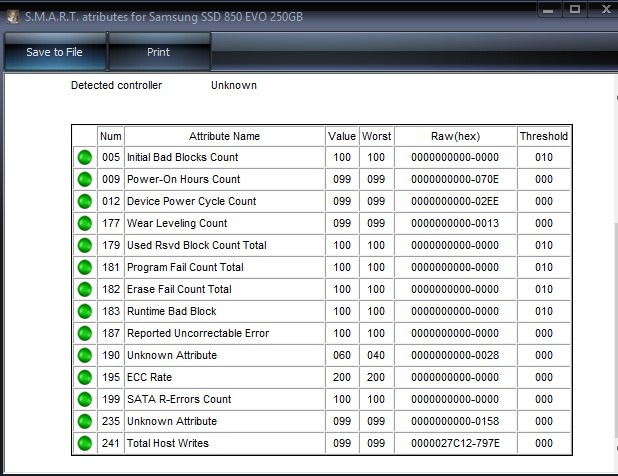The height and width of the screenshot is (476, 618).
Task: Select the Wear Leveling Count name
Action: click(x=177, y=223)
